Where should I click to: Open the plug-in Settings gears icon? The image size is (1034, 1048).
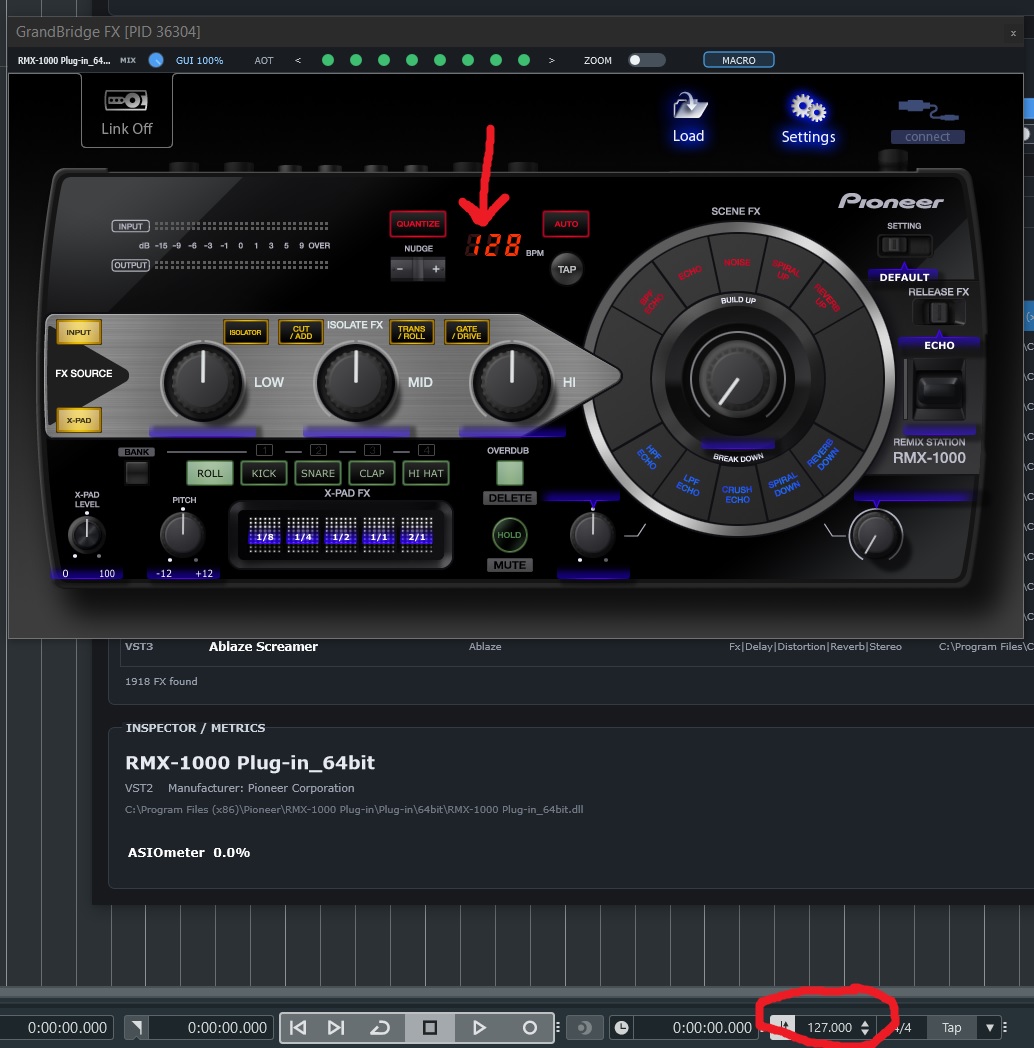pyautogui.click(x=808, y=108)
